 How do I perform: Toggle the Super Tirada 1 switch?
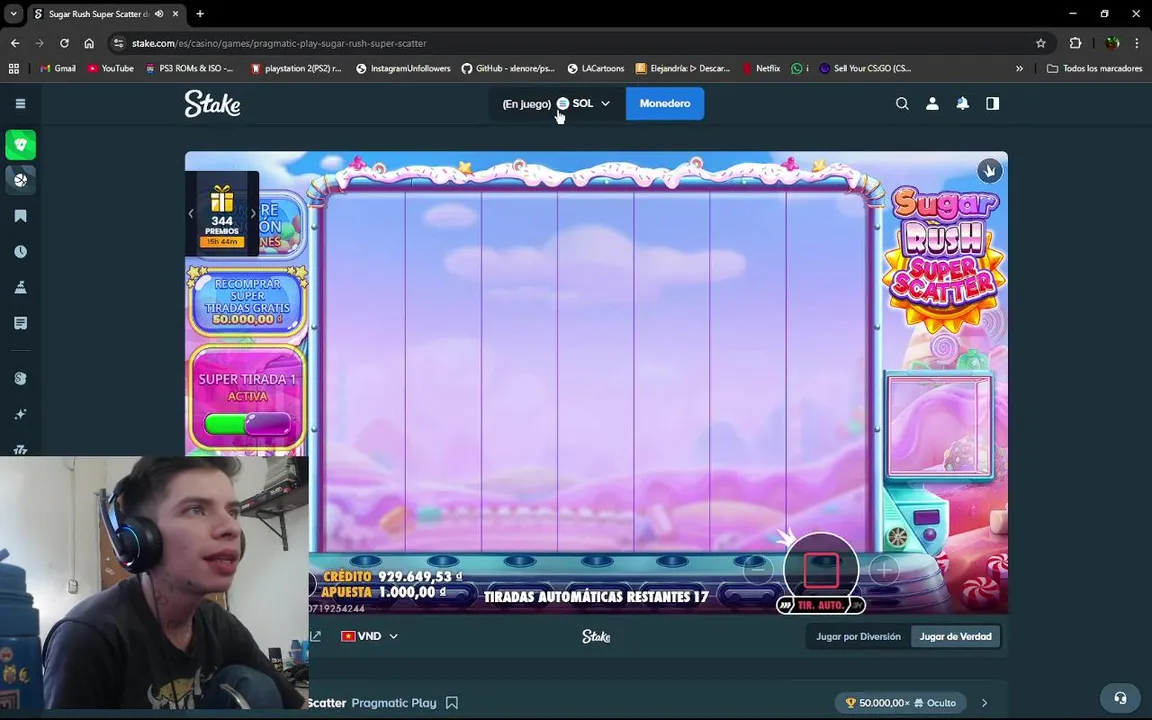point(248,424)
